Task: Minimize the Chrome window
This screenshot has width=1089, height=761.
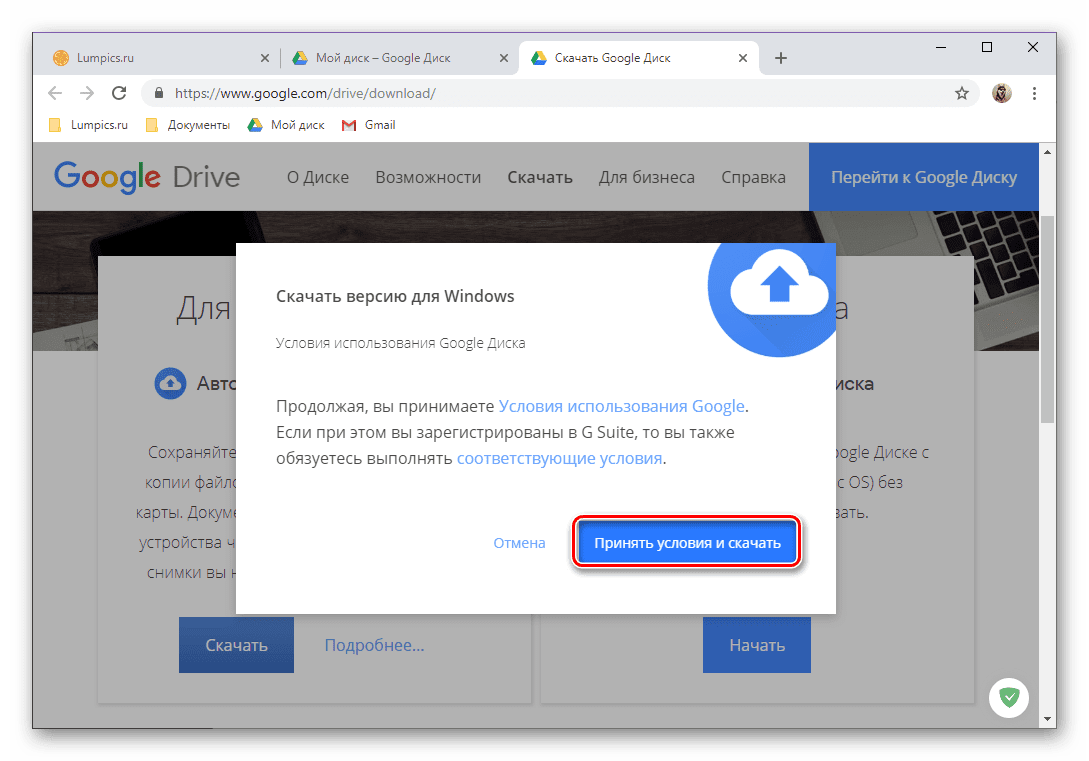Action: coord(941,47)
